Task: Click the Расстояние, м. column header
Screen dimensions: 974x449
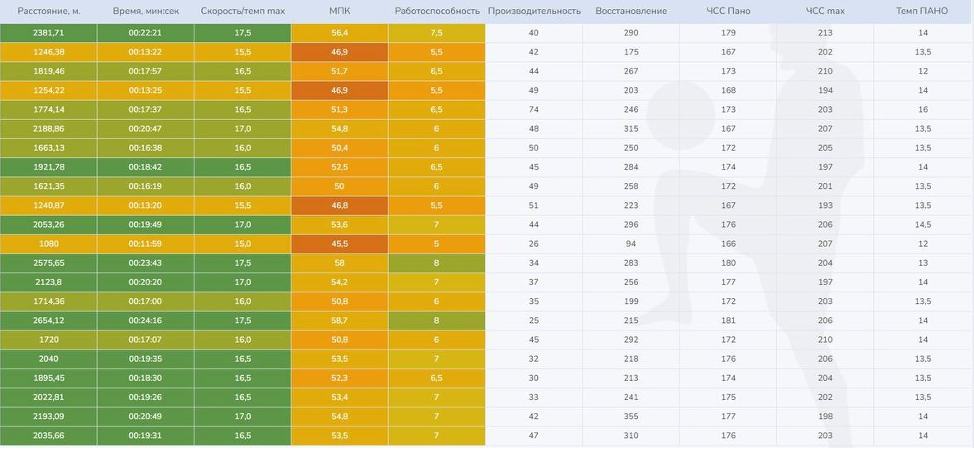Action: [48, 10]
